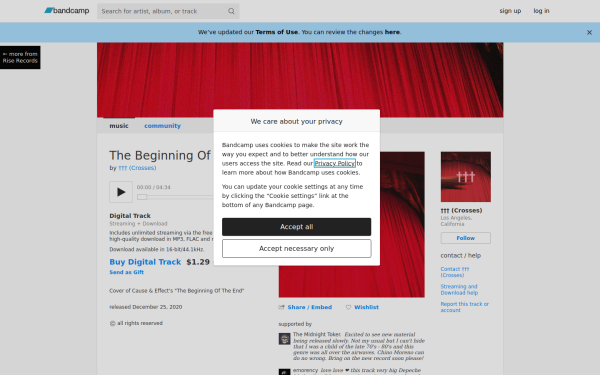Switch to the community tab
The width and height of the screenshot is (600, 375).
click(162, 126)
